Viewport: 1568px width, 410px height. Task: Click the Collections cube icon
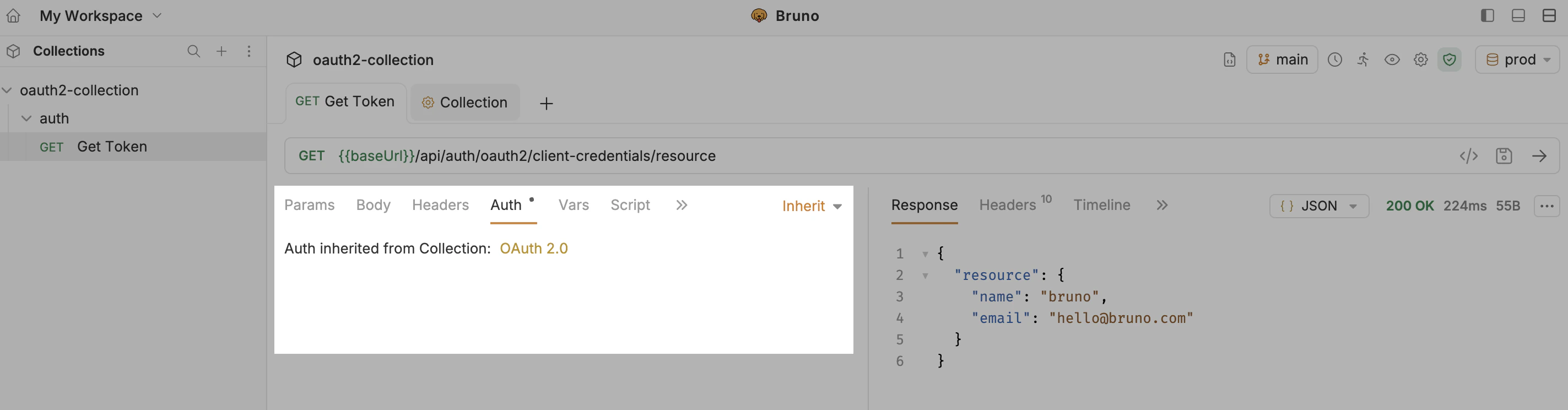point(13,51)
